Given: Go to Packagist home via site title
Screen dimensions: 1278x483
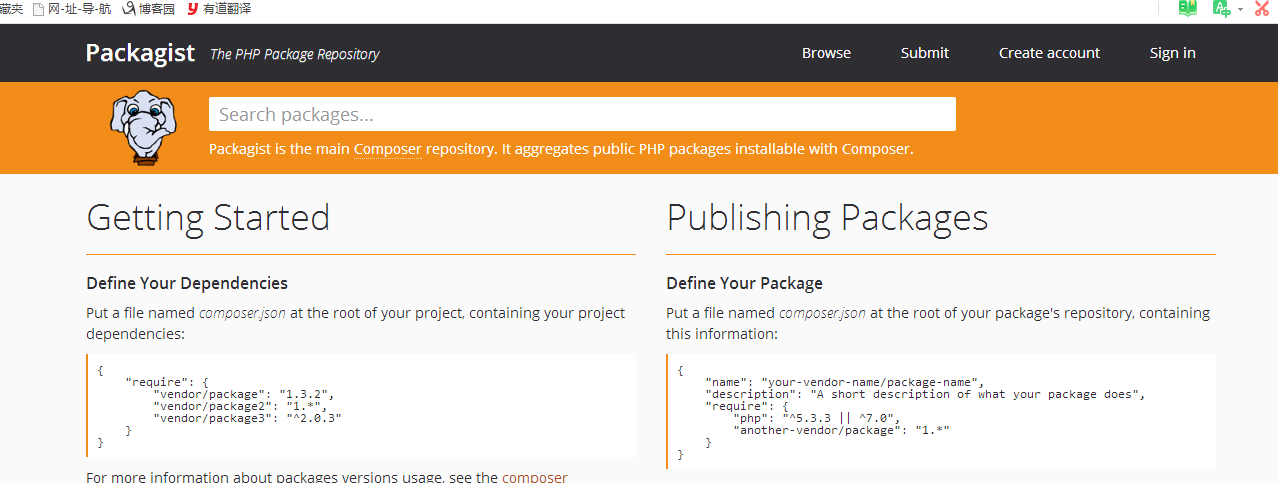Looking at the screenshot, I should pyautogui.click(x=140, y=53).
